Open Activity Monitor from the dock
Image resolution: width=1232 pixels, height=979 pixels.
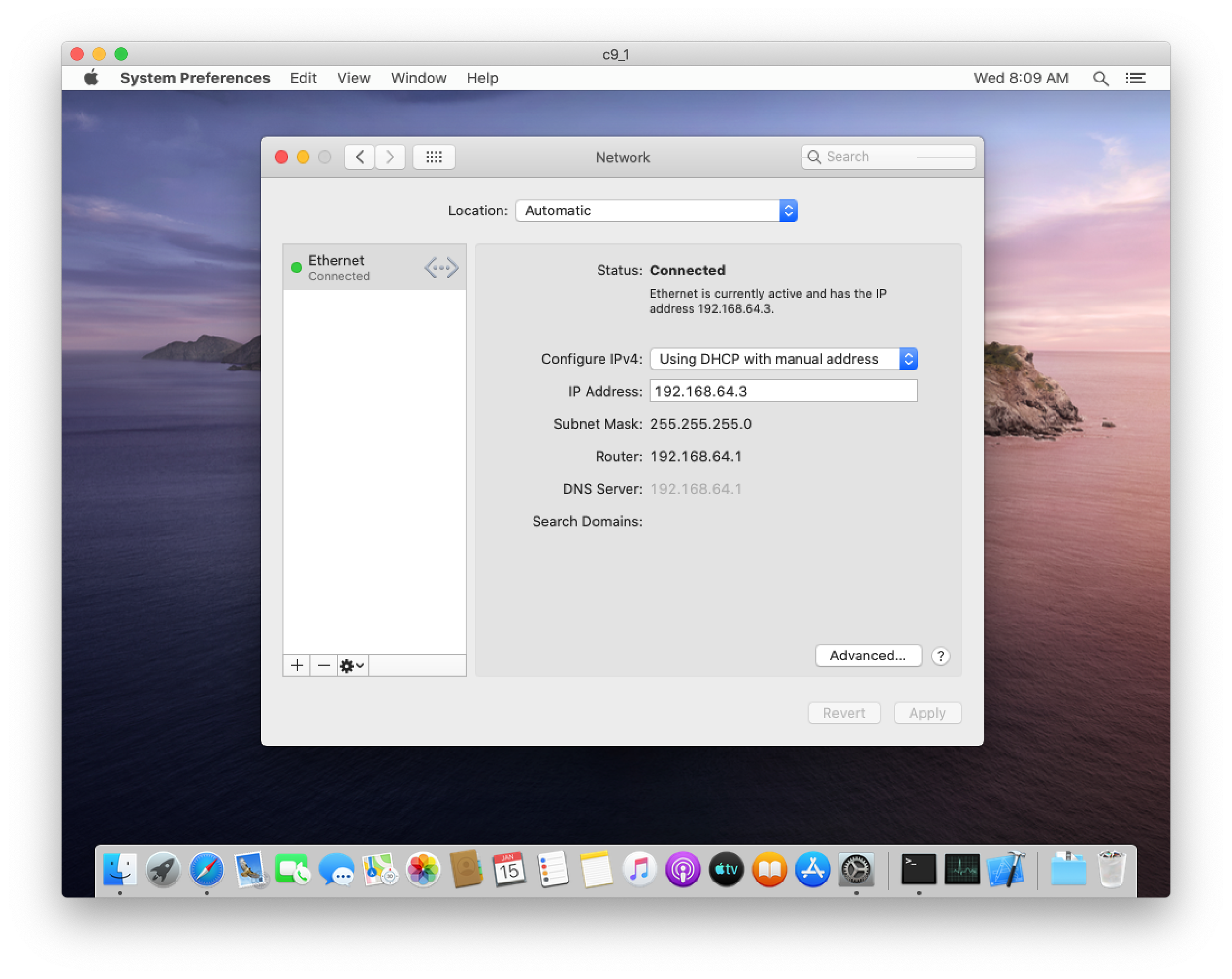[962, 869]
